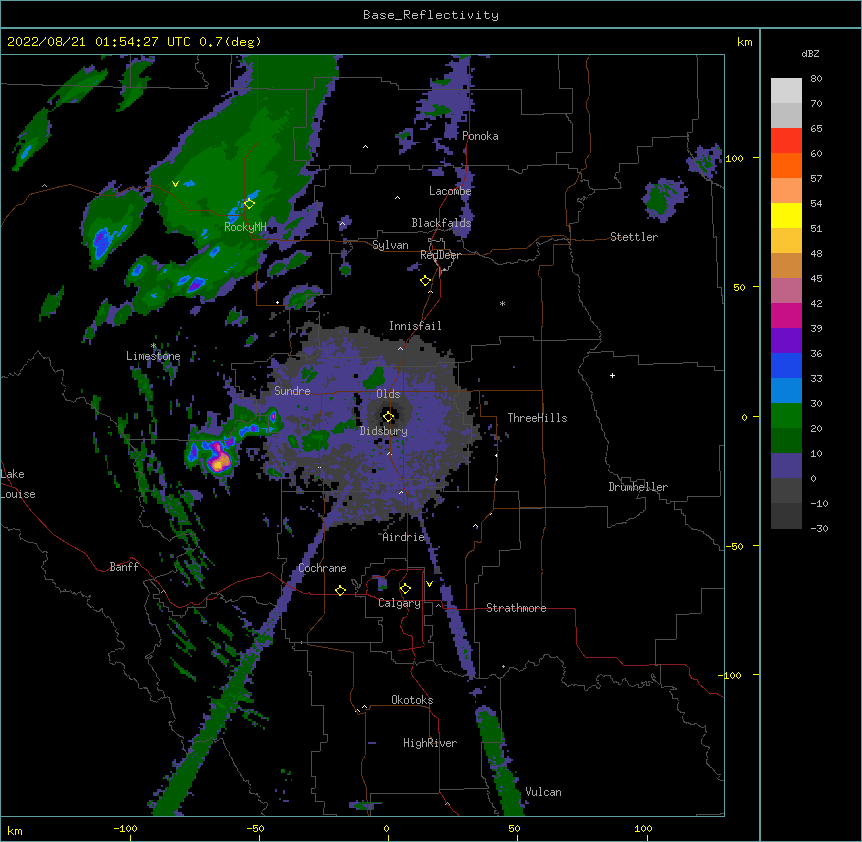Pick the mauve 42–45 dBZ legend swatch
The height and width of the screenshot is (842, 862).
click(x=786, y=291)
